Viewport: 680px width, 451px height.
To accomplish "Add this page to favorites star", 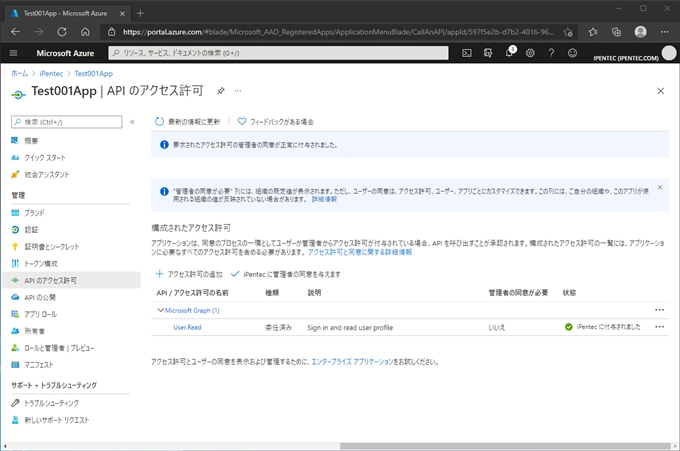I will pyautogui.click(x=568, y=32).
